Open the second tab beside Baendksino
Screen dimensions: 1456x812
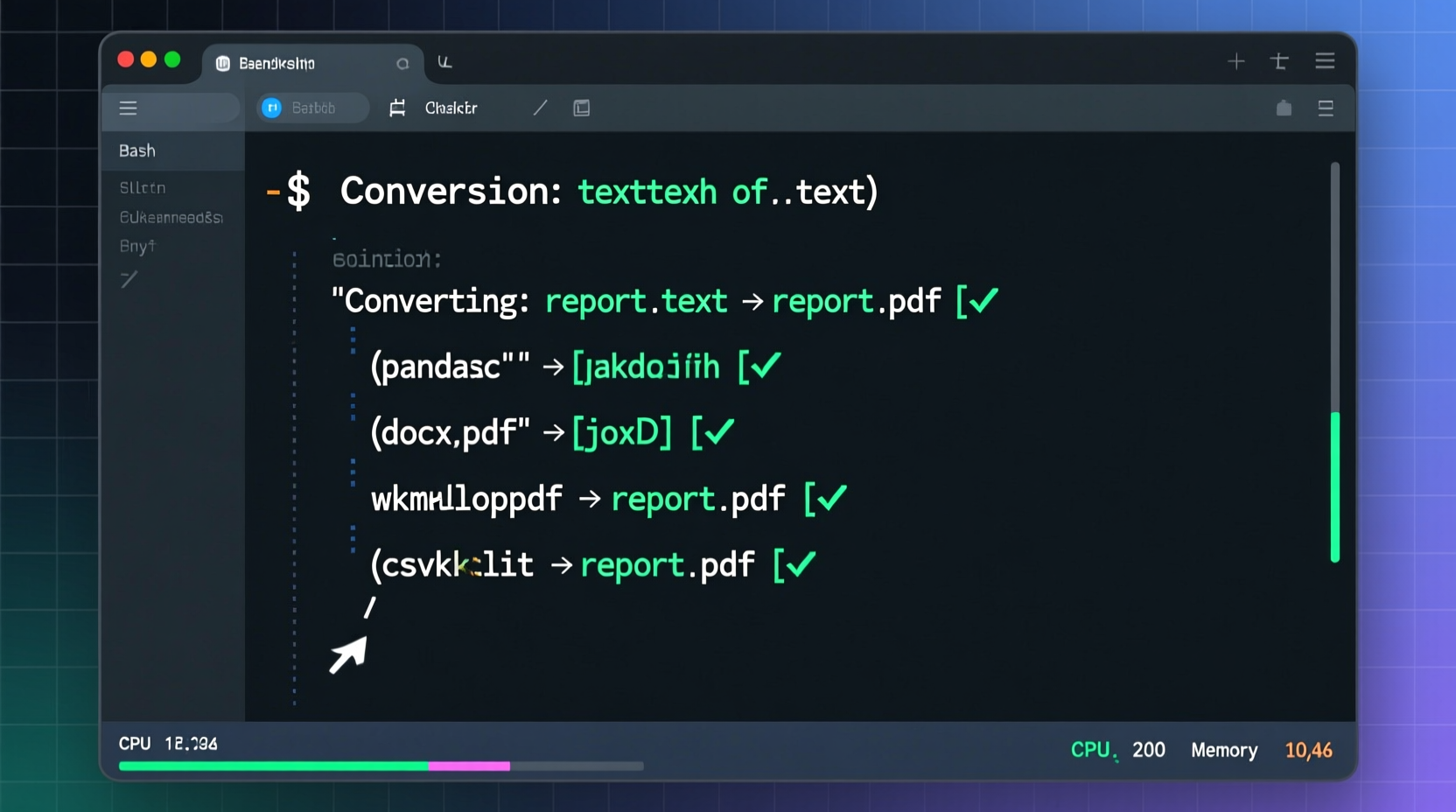445,62
